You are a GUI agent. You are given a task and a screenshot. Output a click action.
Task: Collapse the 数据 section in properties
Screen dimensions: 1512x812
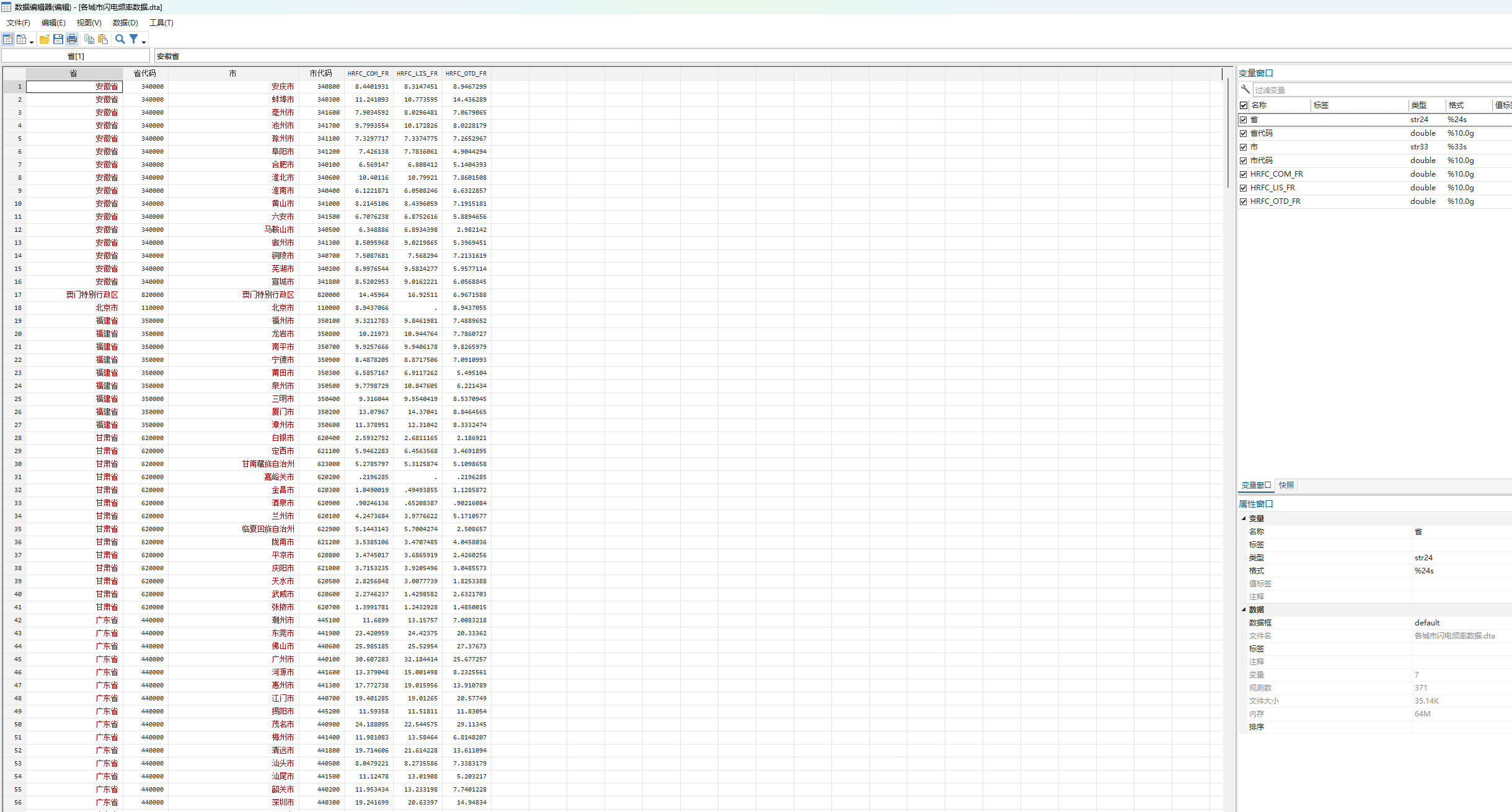click(1244, 609)
